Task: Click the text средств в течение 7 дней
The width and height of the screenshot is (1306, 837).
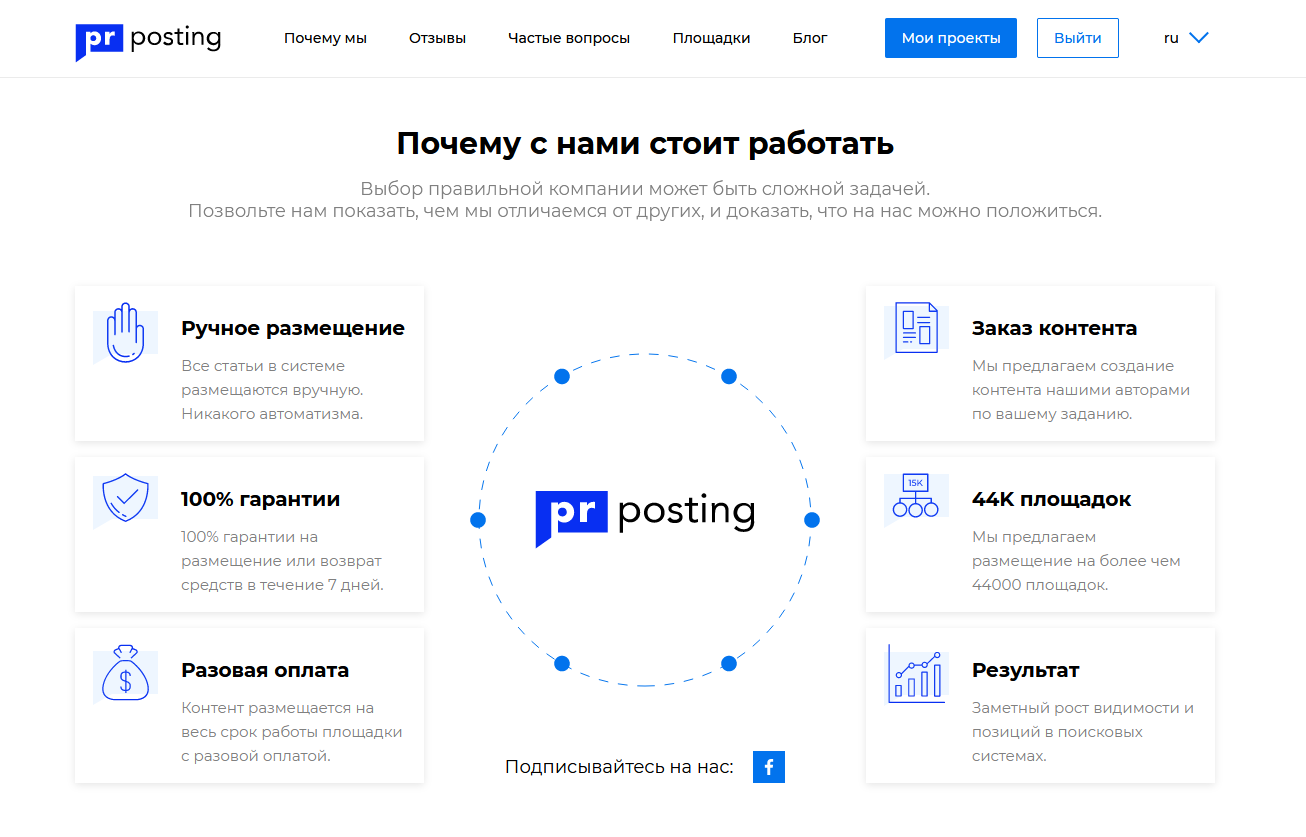Action: [282, 584]
